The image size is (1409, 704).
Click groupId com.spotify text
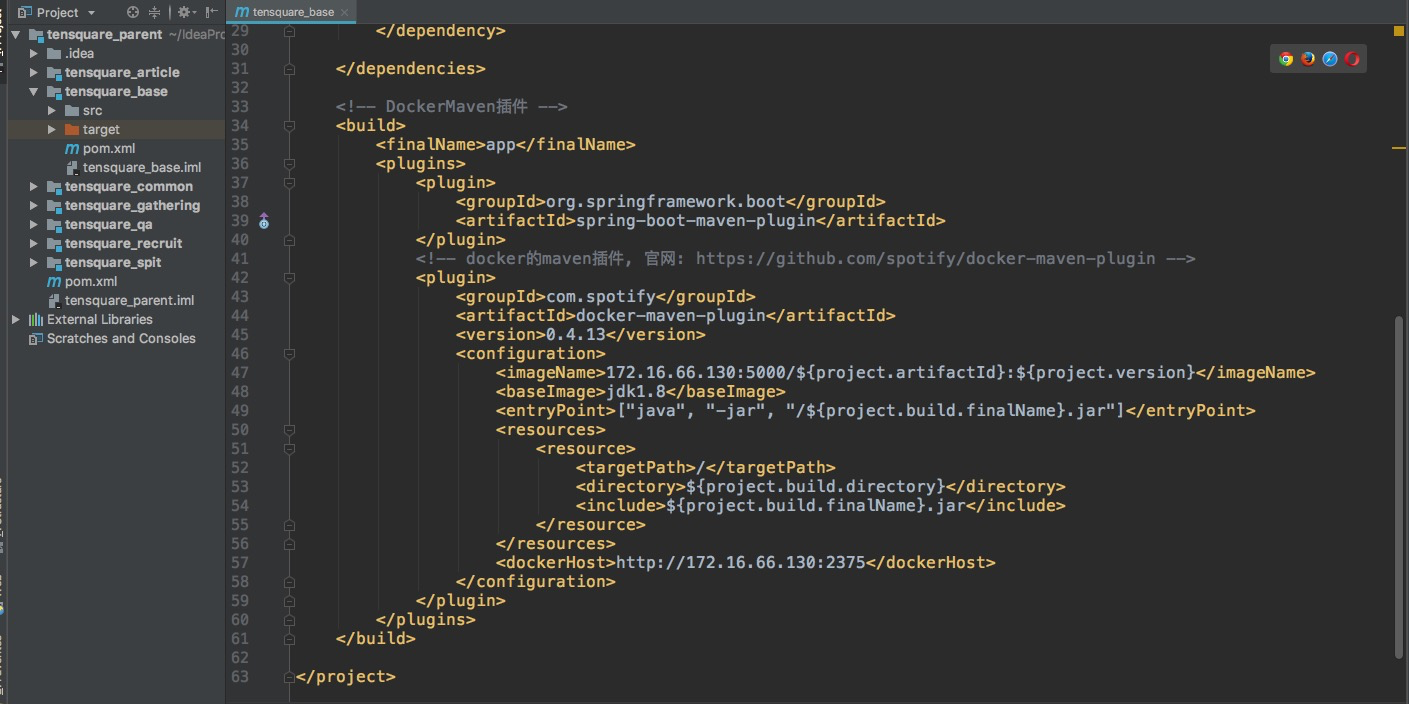pyautogui.click(x=600, y=297)
